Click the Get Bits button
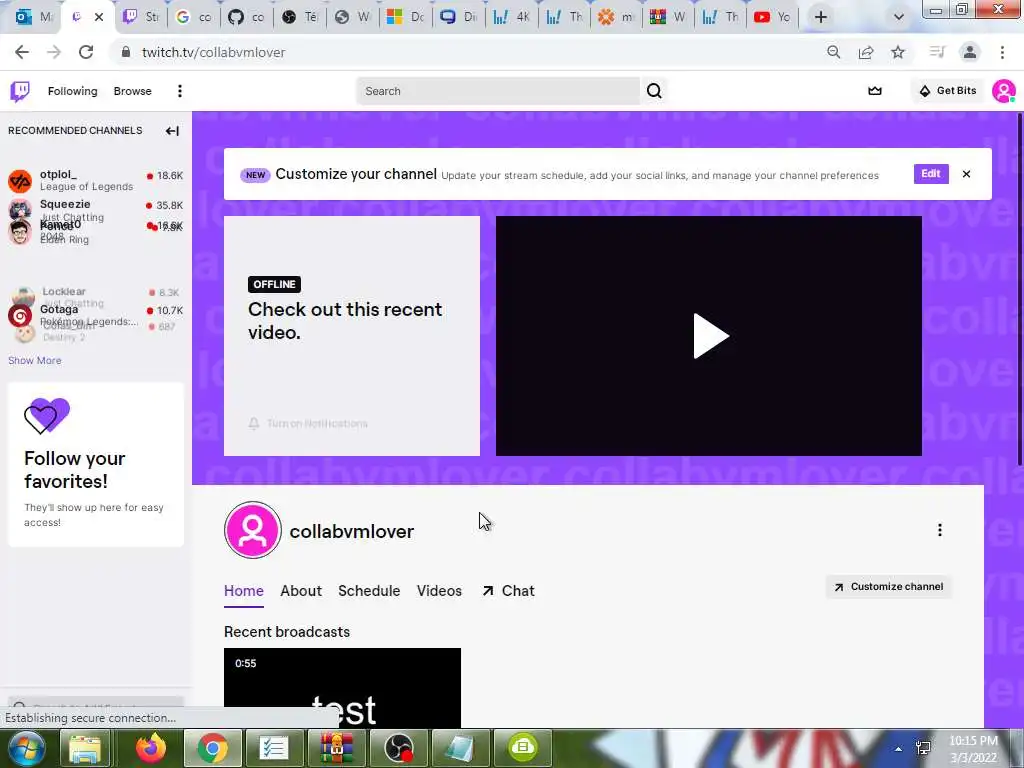The height and width of the screenshot is (768, 1024). click(x=948, y=91)
